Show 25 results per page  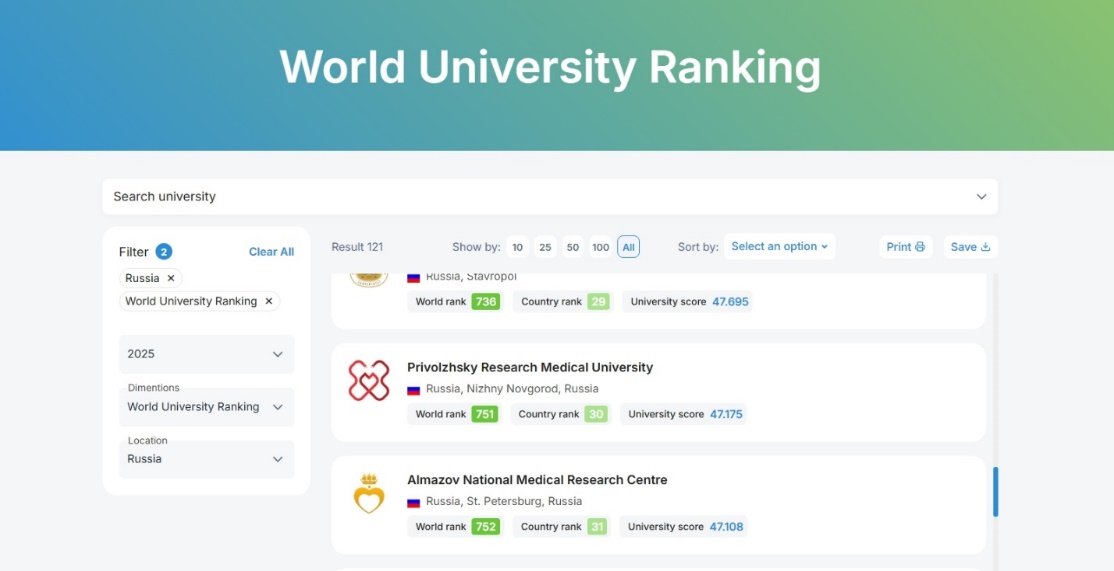point(545,247)
